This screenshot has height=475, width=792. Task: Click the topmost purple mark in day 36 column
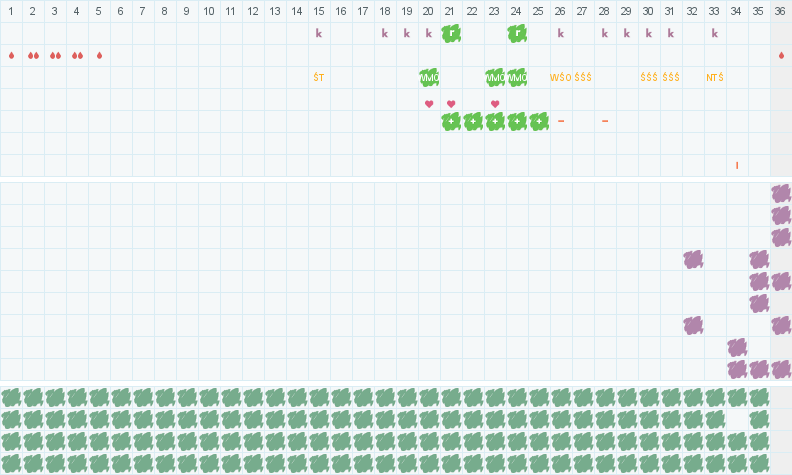point(781,193)
